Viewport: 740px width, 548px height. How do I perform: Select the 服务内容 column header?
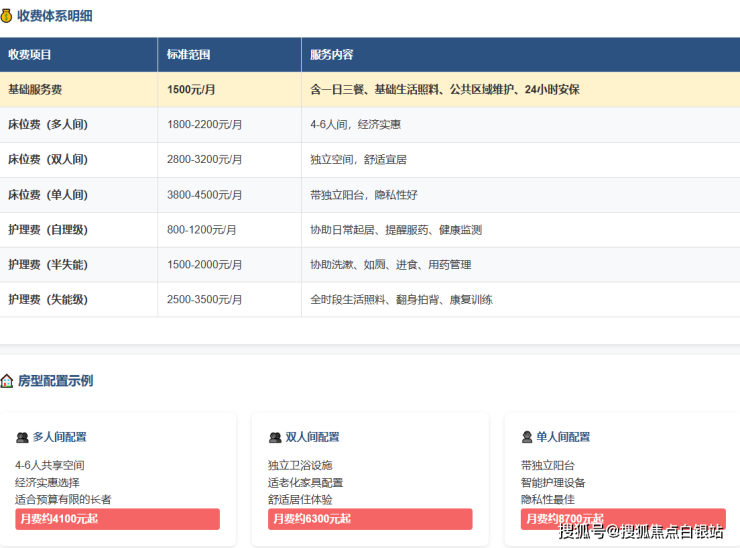pos(331,54)
